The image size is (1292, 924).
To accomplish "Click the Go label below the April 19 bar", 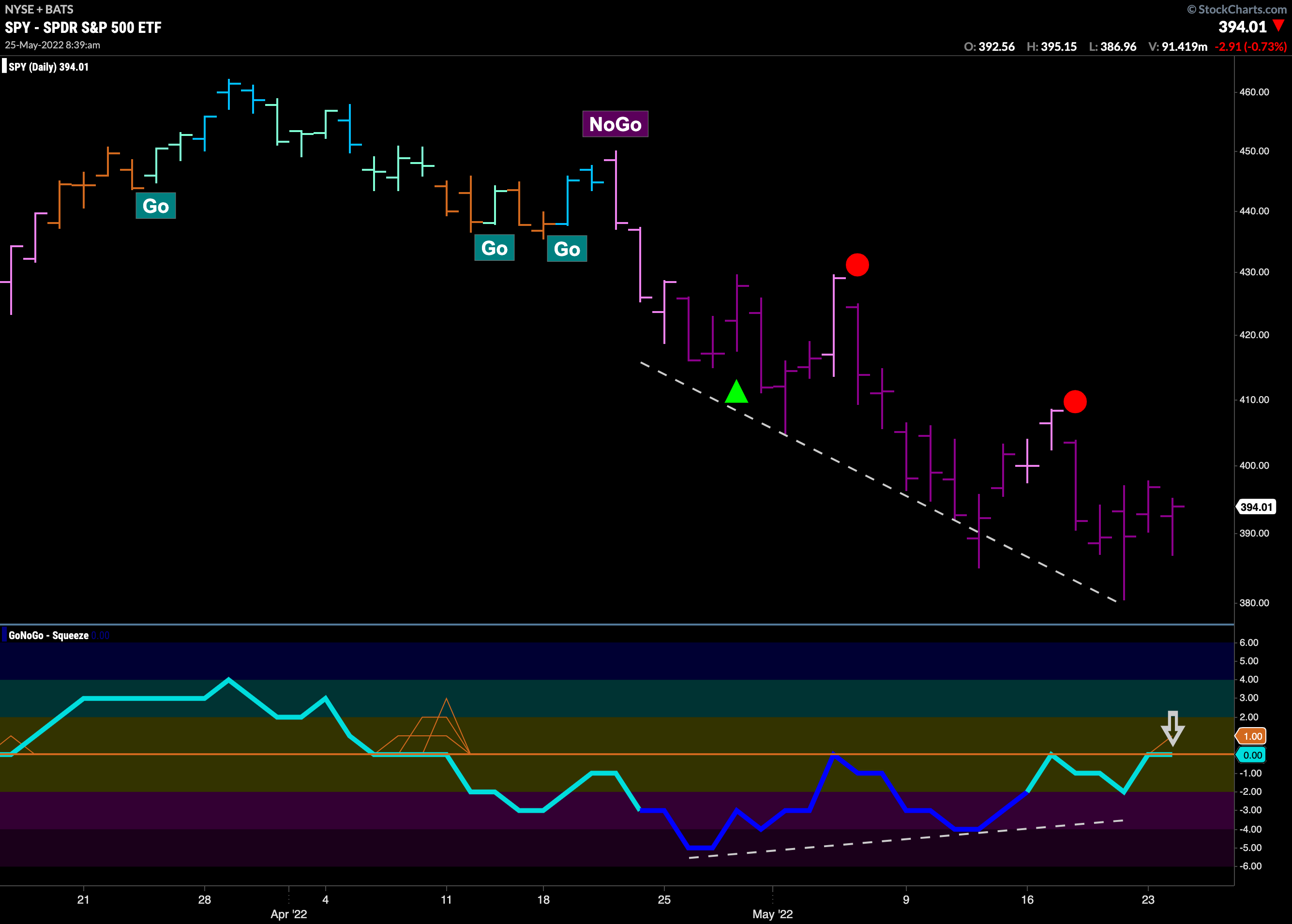I will pos(567,249).
